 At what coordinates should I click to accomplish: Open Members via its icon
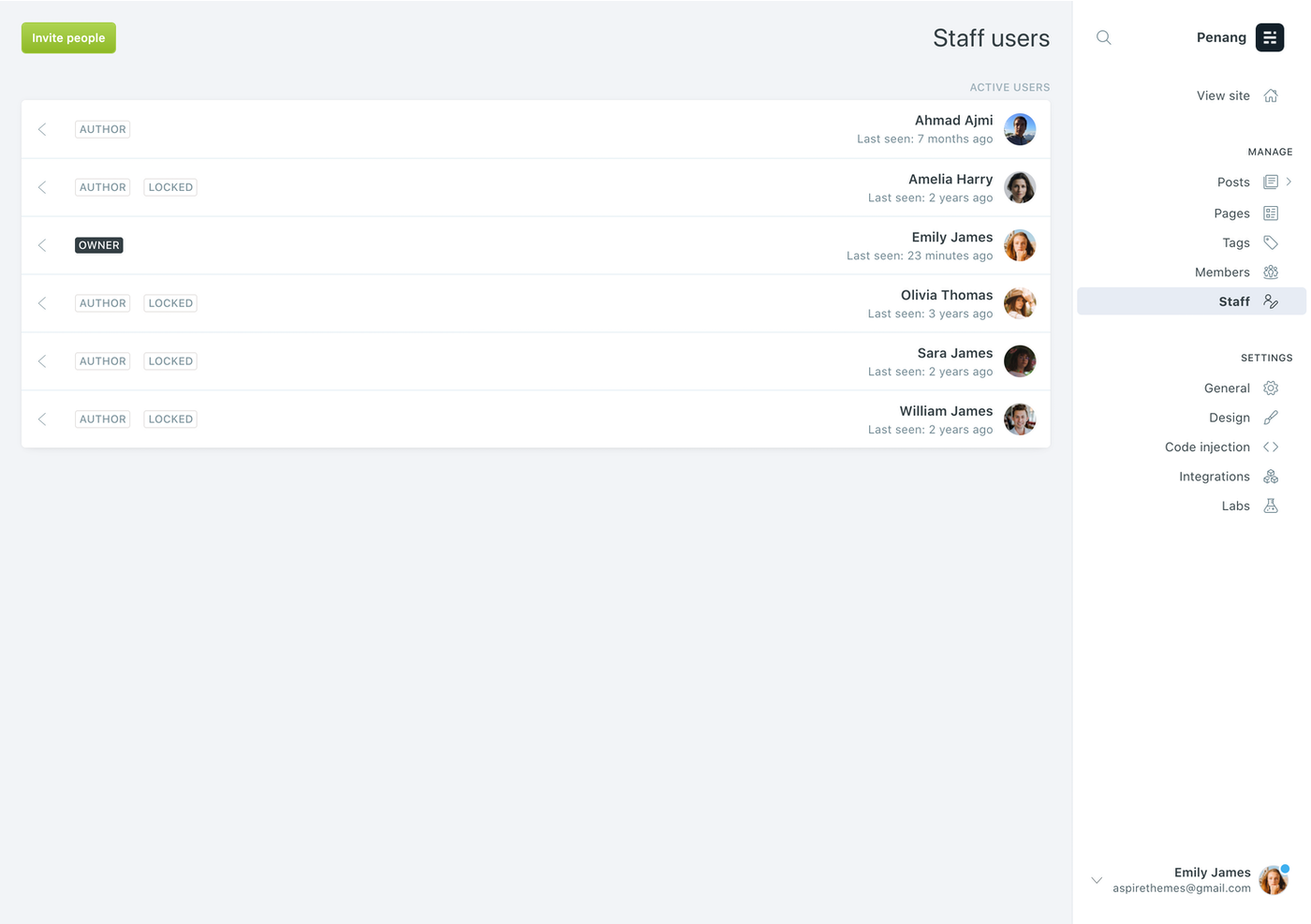(1271, 272)
